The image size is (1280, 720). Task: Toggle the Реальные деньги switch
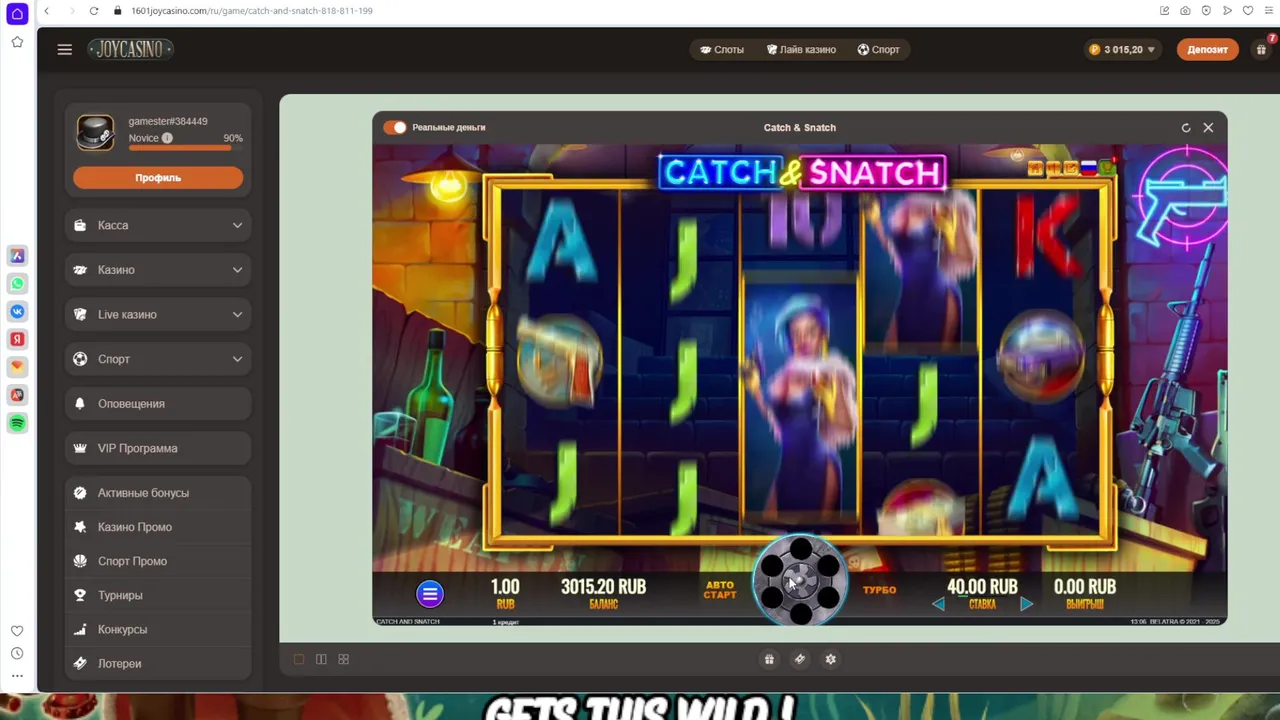tap(395, 127)
